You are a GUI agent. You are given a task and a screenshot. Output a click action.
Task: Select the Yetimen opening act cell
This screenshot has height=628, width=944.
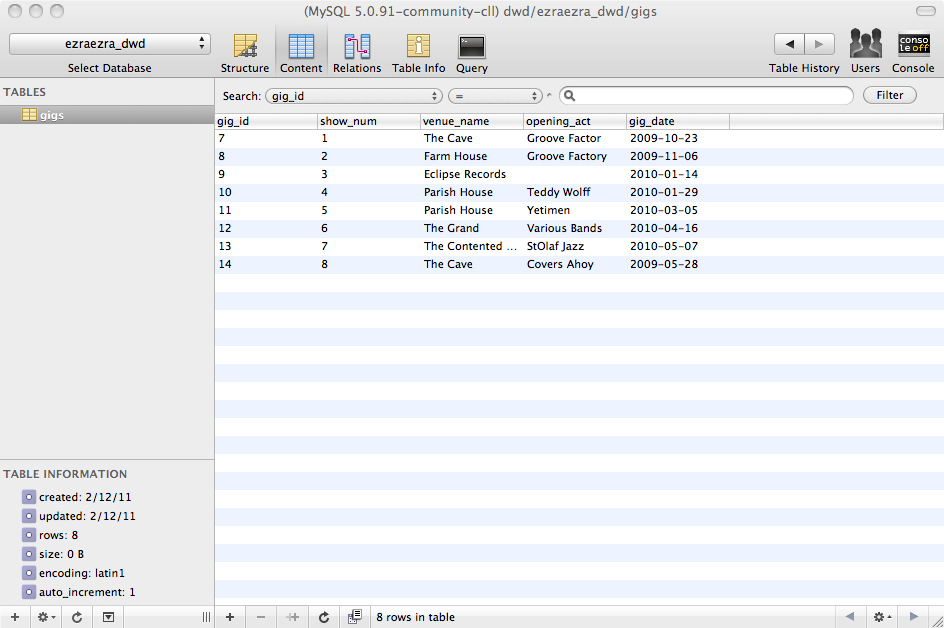575,210
